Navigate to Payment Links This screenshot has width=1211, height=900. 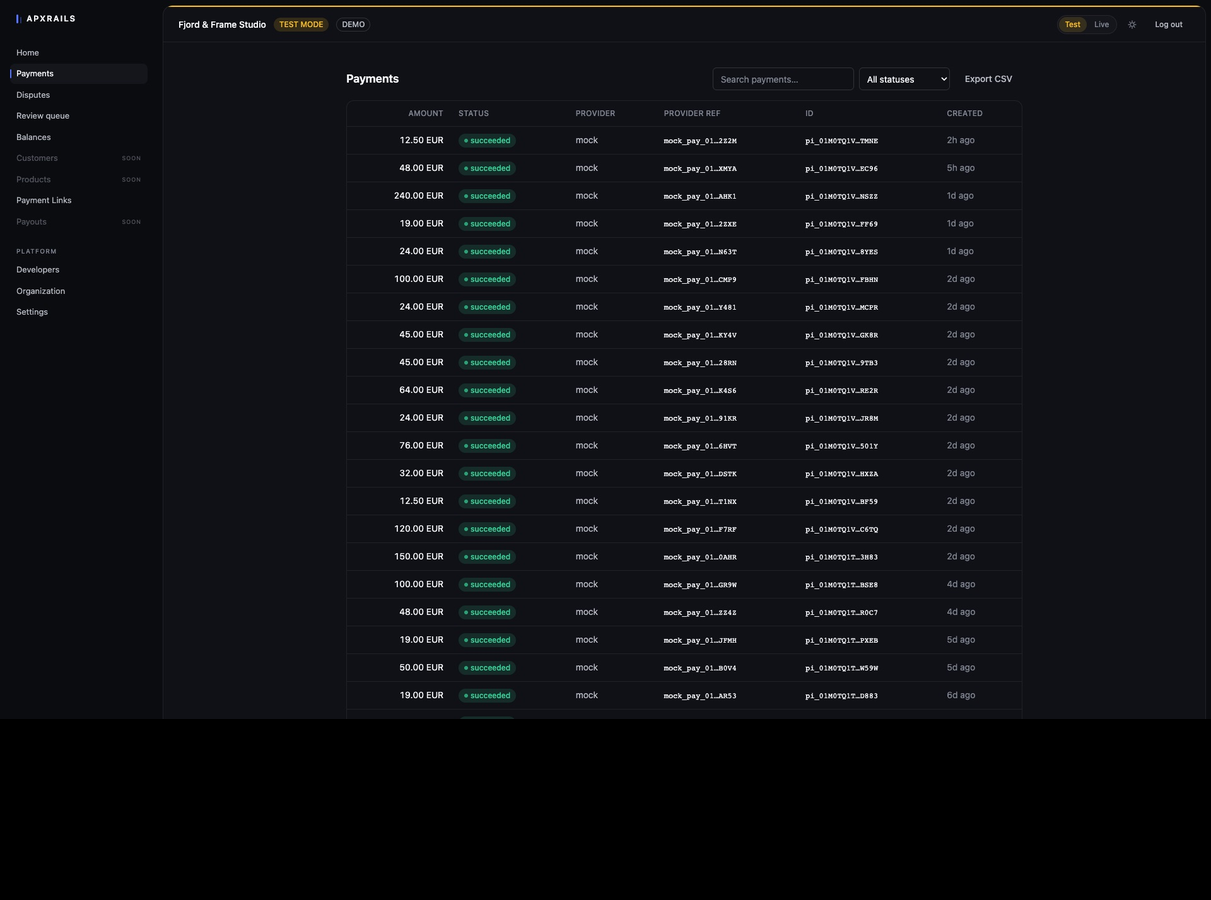(44, 200)
